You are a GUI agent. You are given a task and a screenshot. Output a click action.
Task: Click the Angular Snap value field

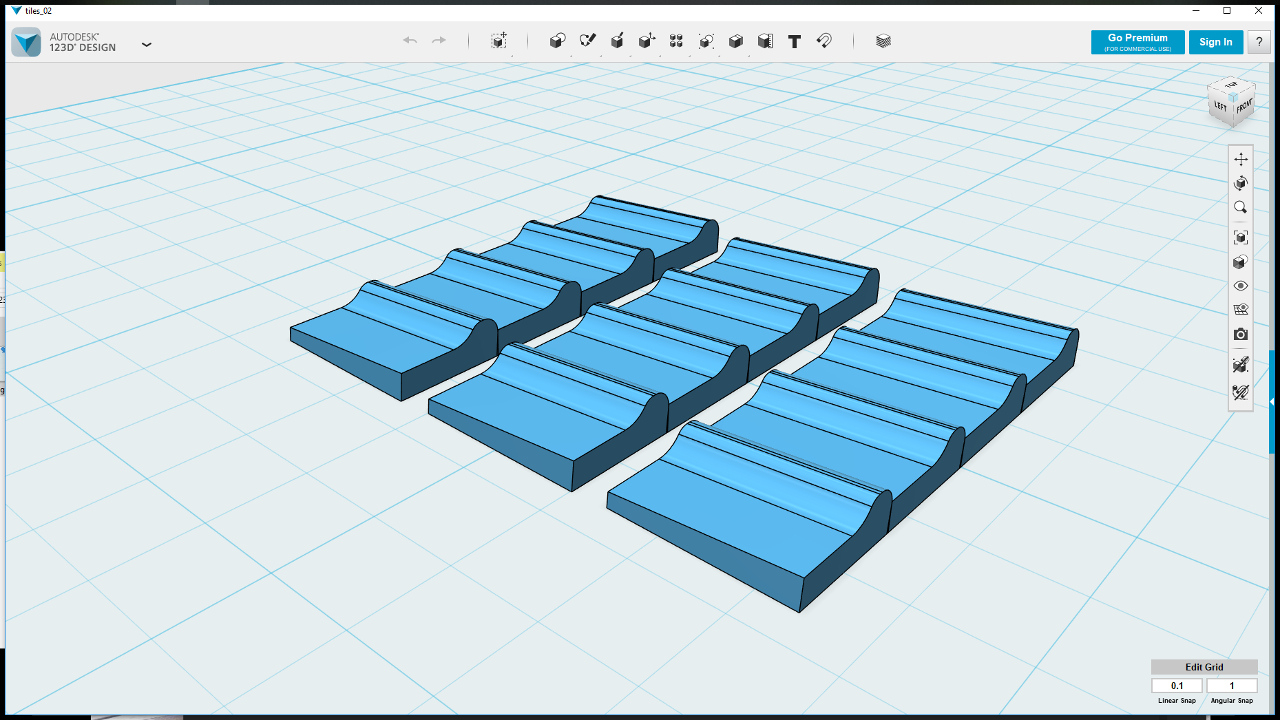[x=1232, y=686]
